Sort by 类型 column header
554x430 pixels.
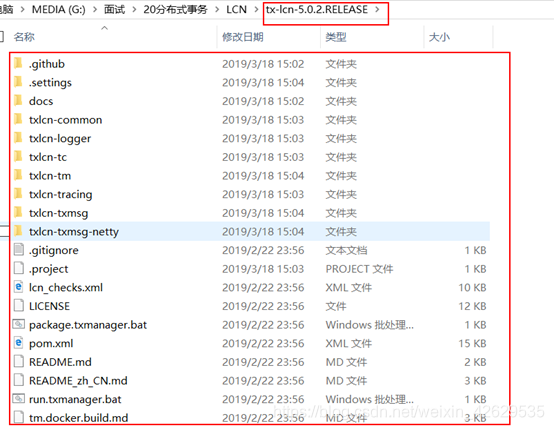point(336,37)
